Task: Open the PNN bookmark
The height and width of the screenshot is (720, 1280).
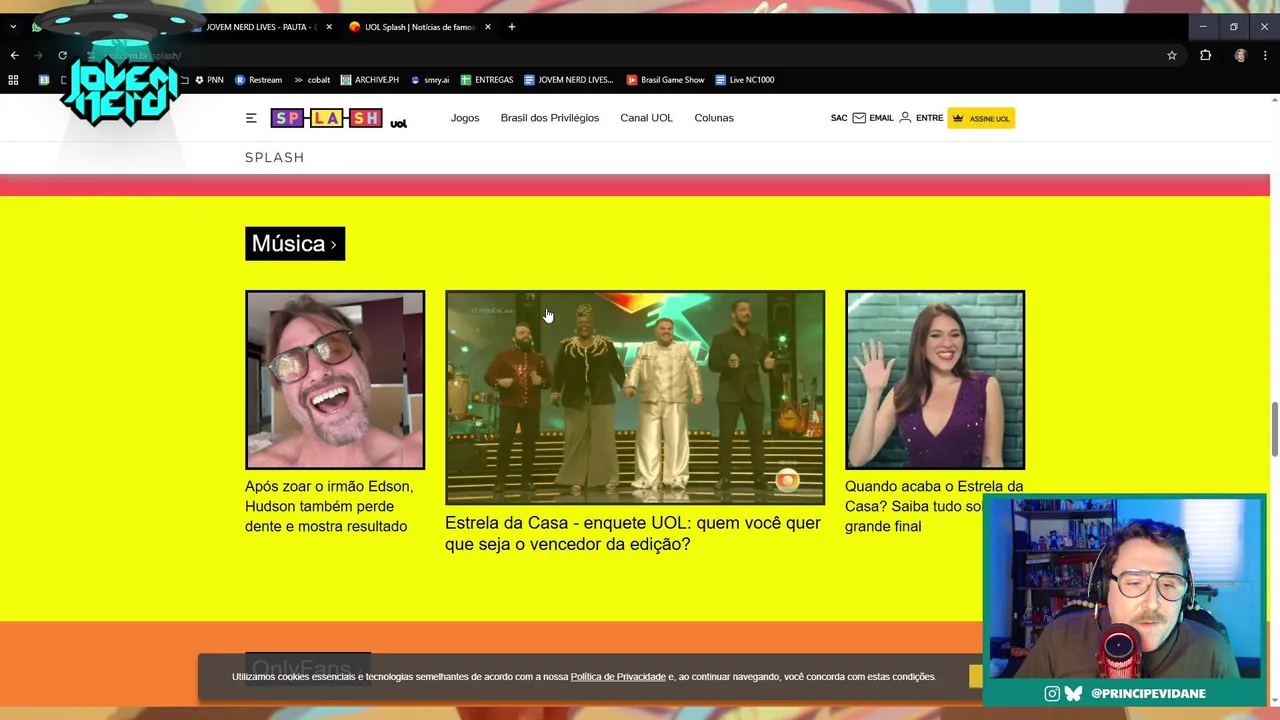Action: [209, 80]
